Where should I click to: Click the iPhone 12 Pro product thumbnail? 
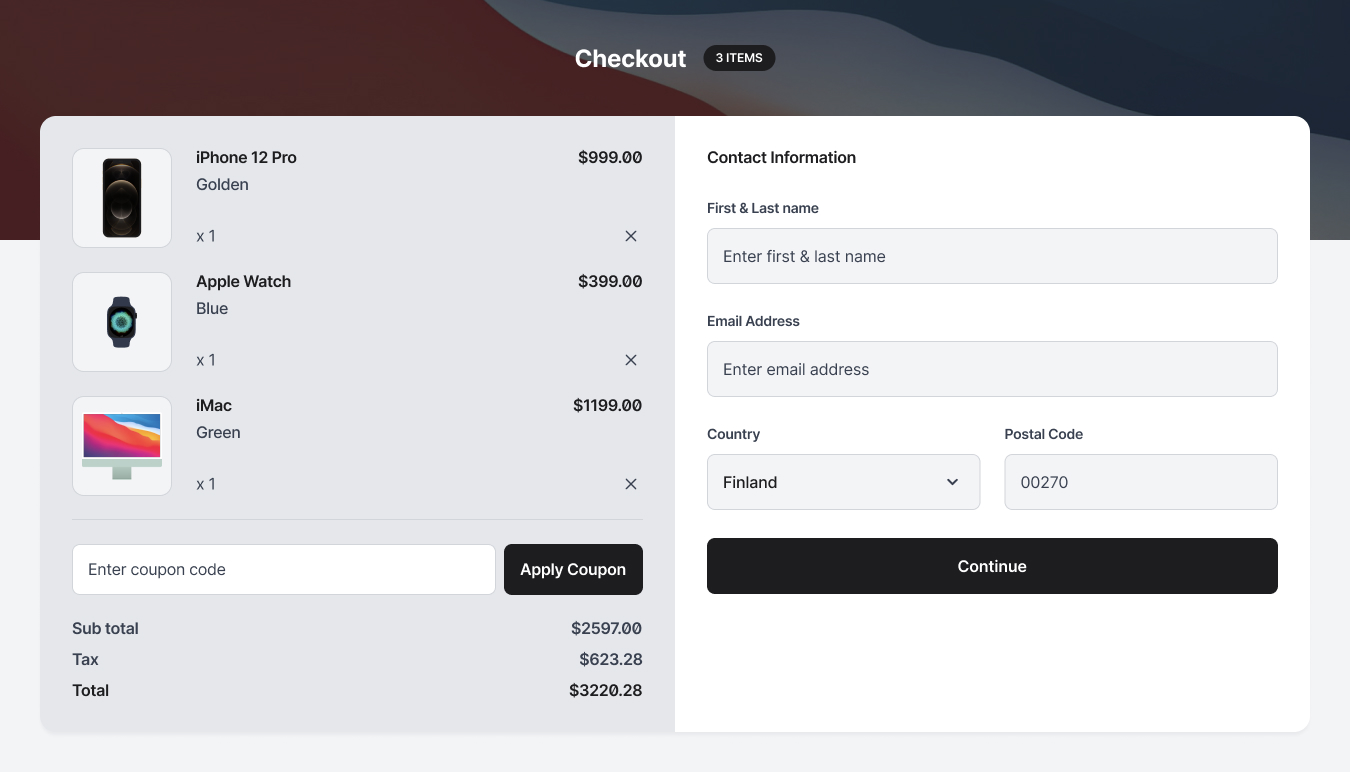pos(121,197)
